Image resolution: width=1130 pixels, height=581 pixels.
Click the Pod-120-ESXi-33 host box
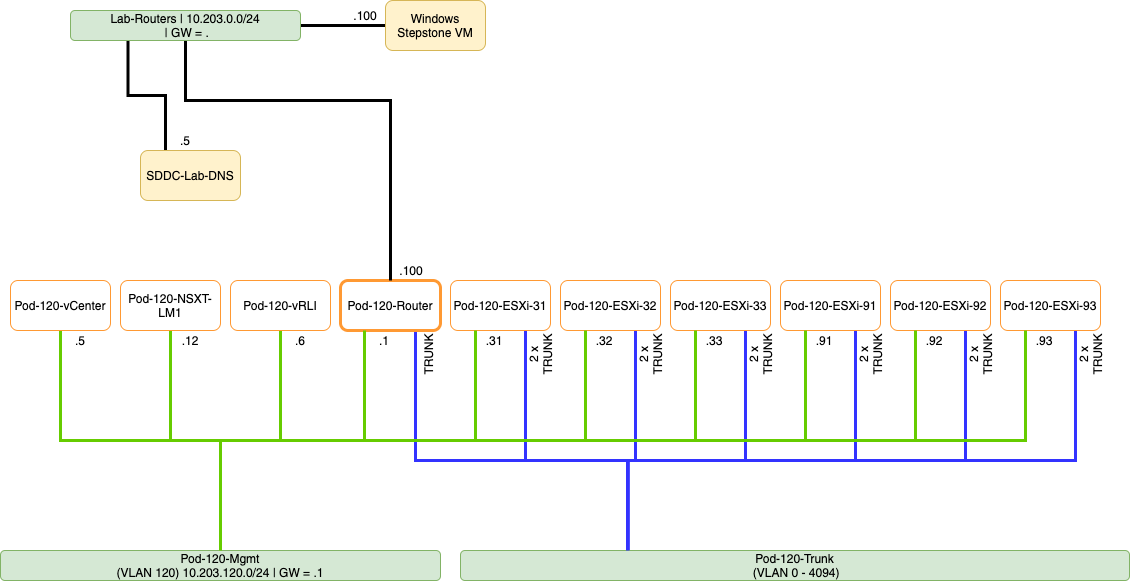pos(720,305)
